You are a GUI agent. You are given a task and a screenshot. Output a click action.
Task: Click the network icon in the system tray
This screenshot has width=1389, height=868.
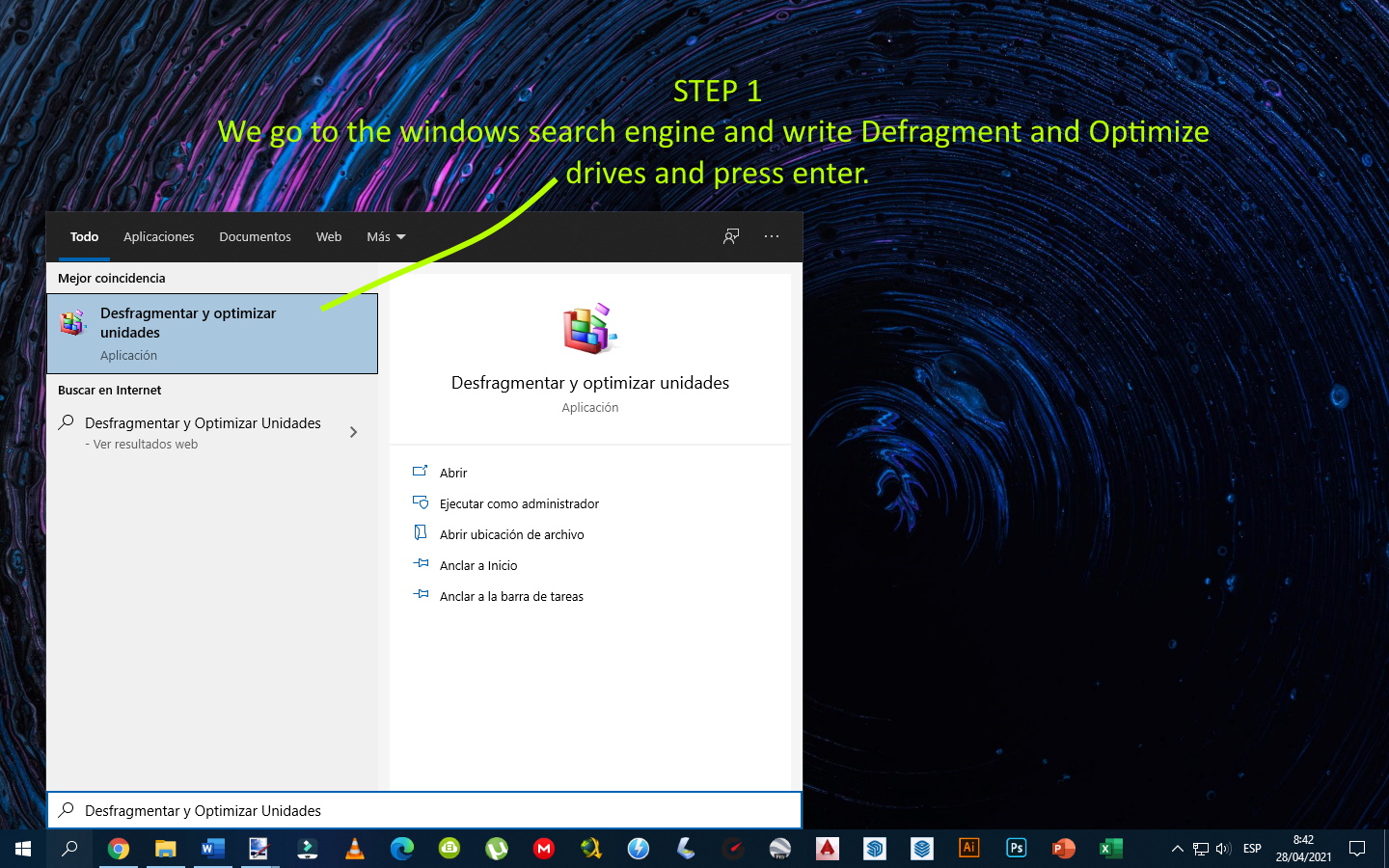point(1200,849)
